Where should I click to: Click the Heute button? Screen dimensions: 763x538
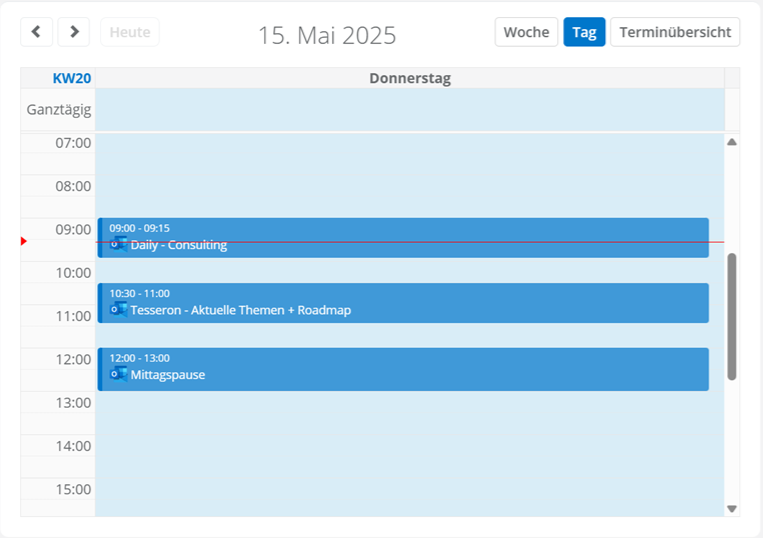[129, 32]
